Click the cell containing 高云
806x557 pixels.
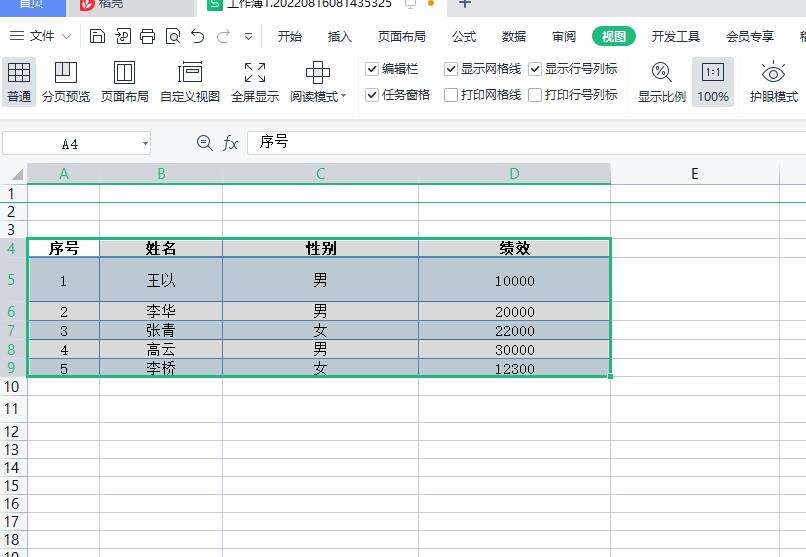point(161,349)
